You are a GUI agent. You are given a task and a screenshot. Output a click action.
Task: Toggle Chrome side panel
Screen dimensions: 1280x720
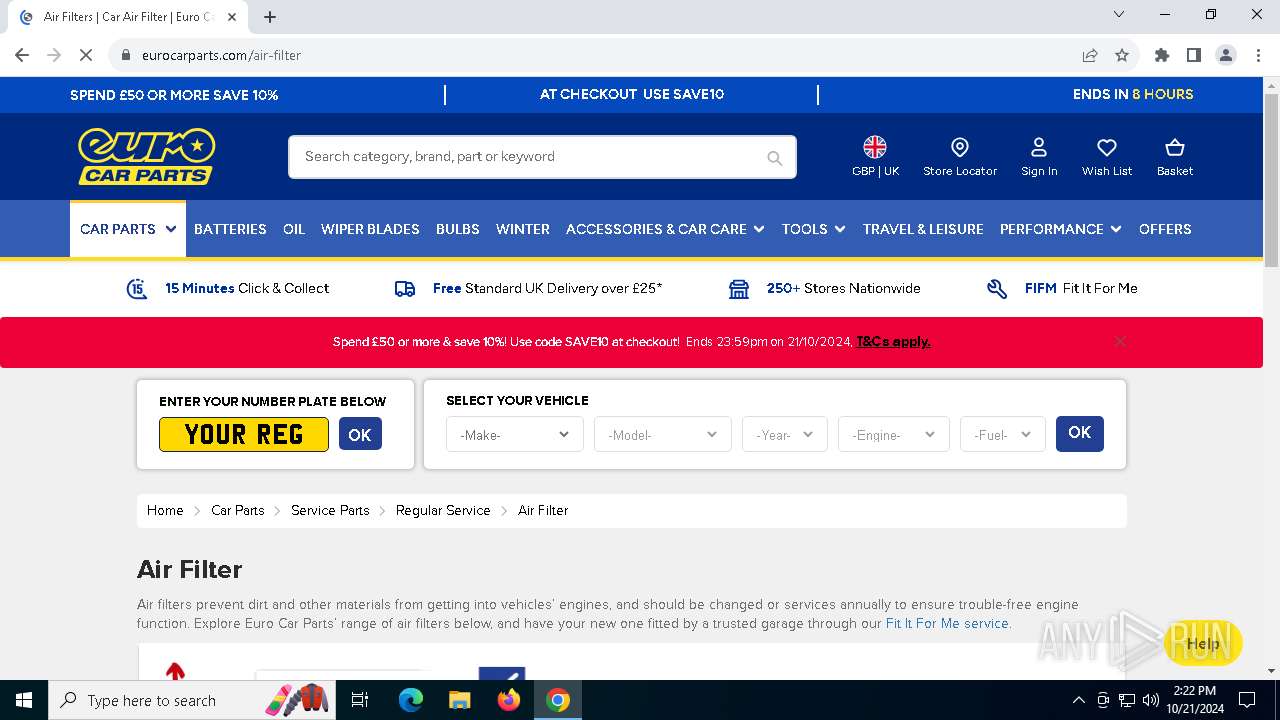[x=1194, y=55]
